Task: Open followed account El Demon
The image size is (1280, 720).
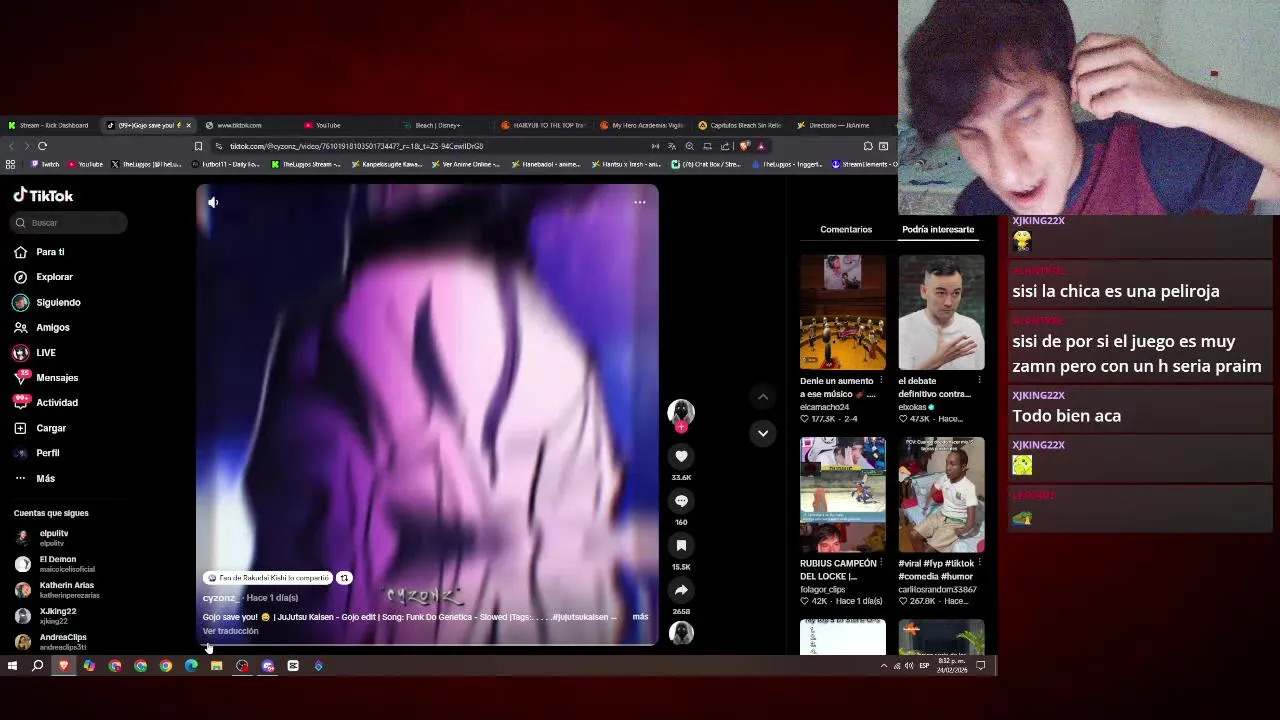Action: tap(57, 563)
